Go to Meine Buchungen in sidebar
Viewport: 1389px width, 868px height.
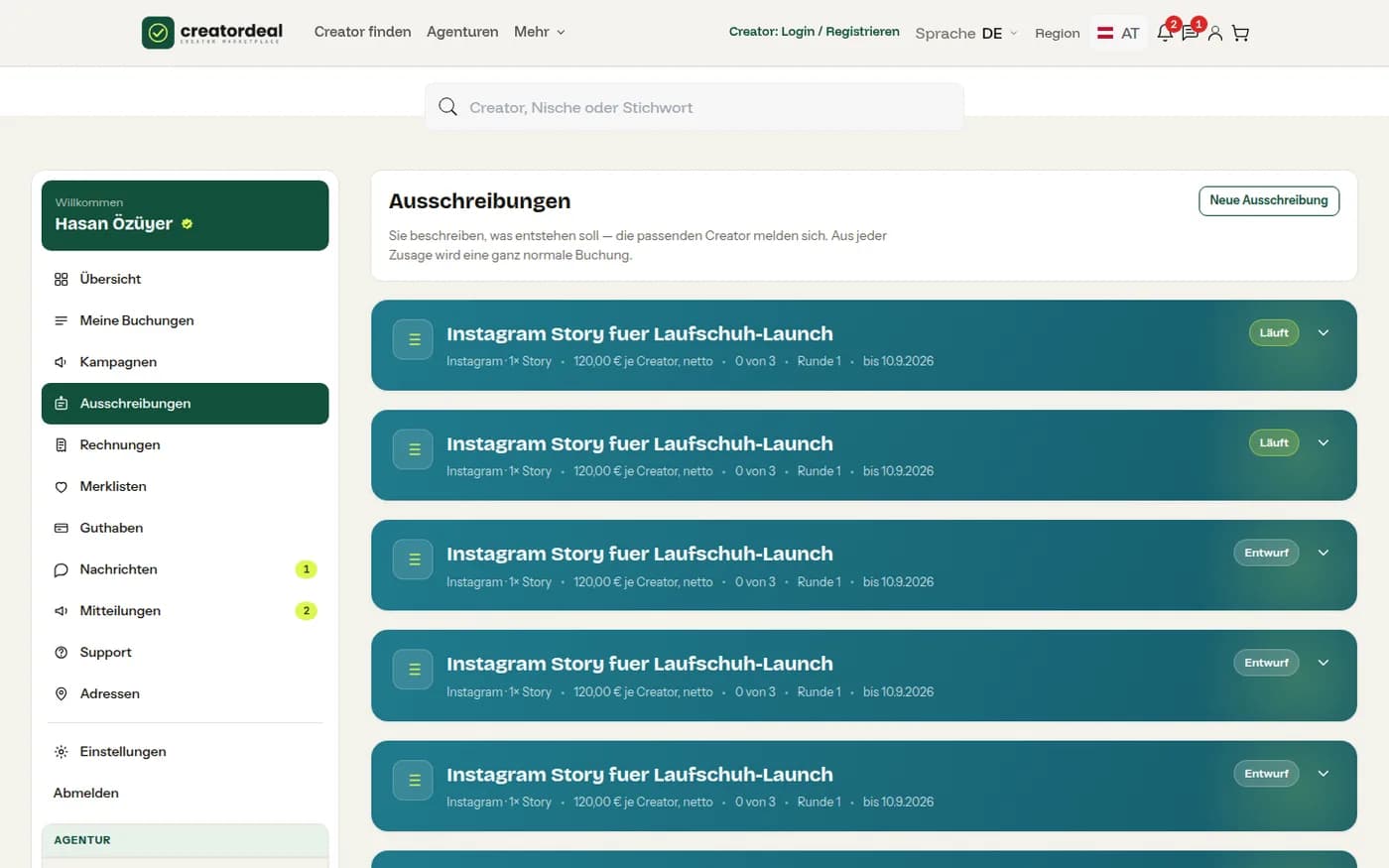[186, 320]
